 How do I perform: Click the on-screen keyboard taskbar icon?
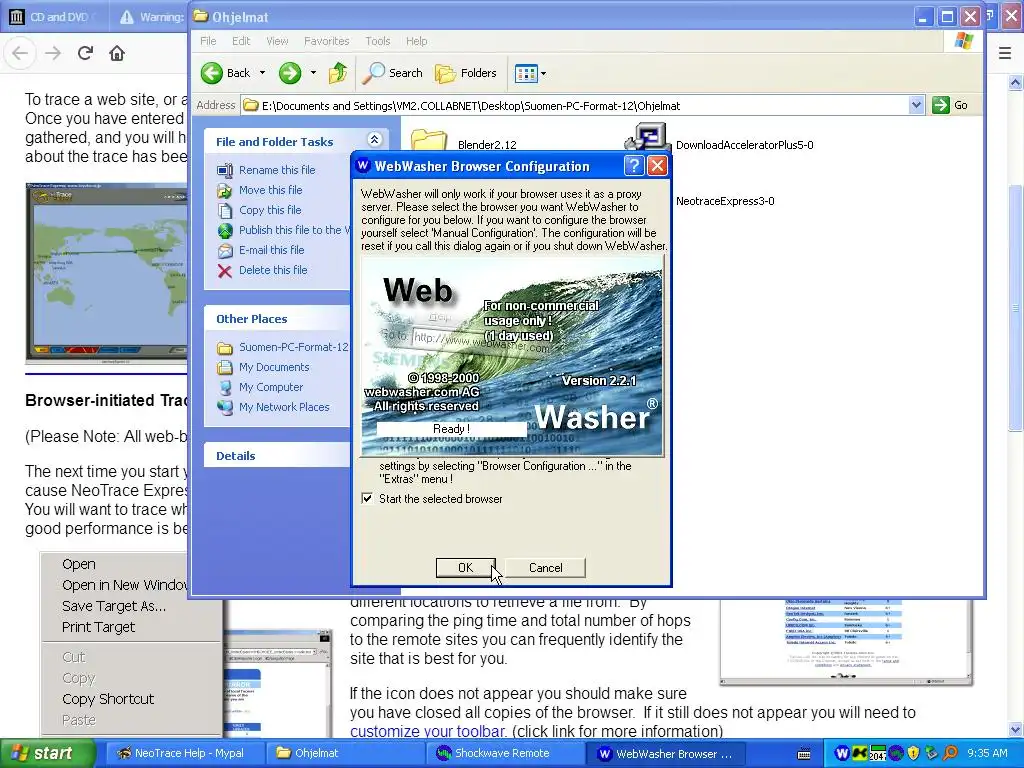click(x=805, y=754)
